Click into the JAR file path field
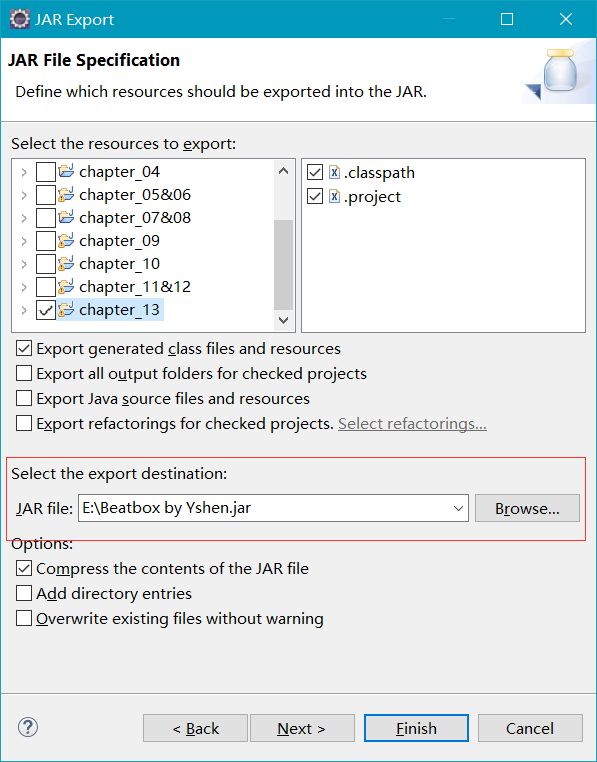 pos(264,508)
